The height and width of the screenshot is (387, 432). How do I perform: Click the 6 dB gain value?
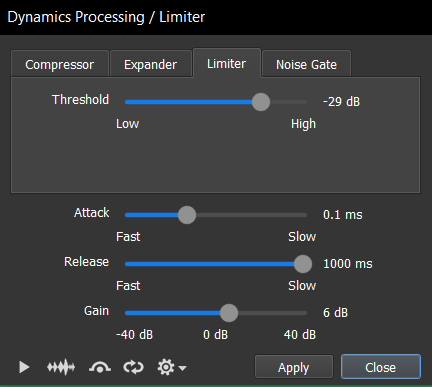pos(335,313)
